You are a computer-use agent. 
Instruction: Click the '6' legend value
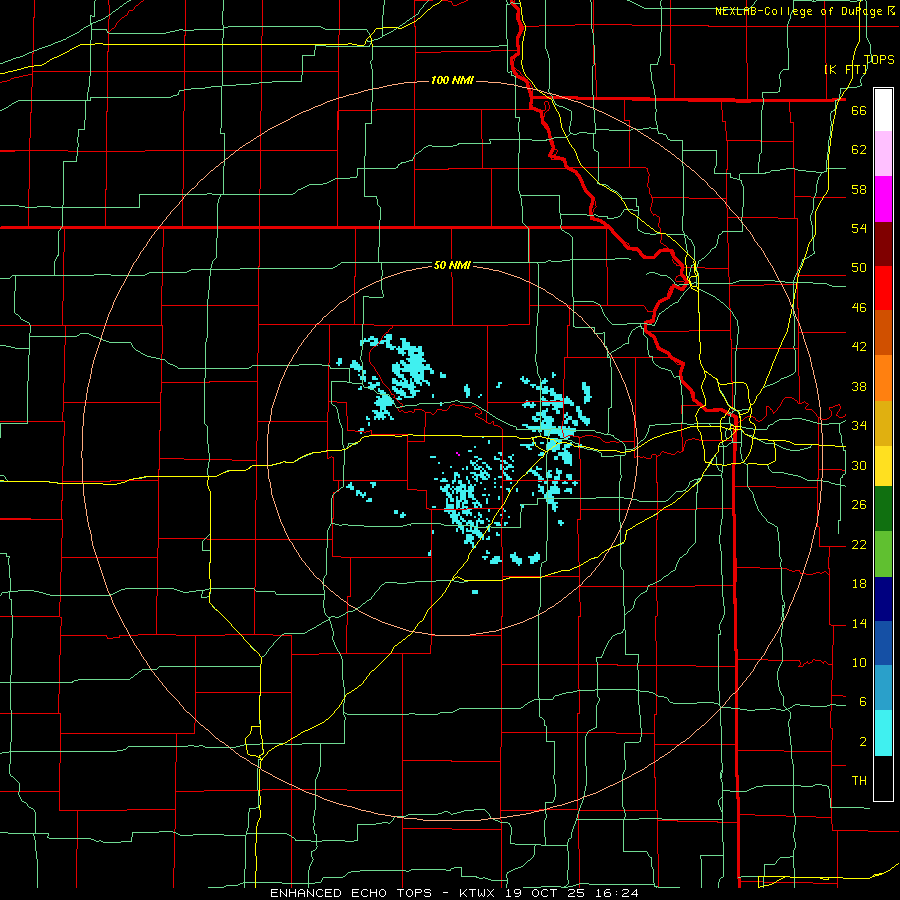point(862,702)
